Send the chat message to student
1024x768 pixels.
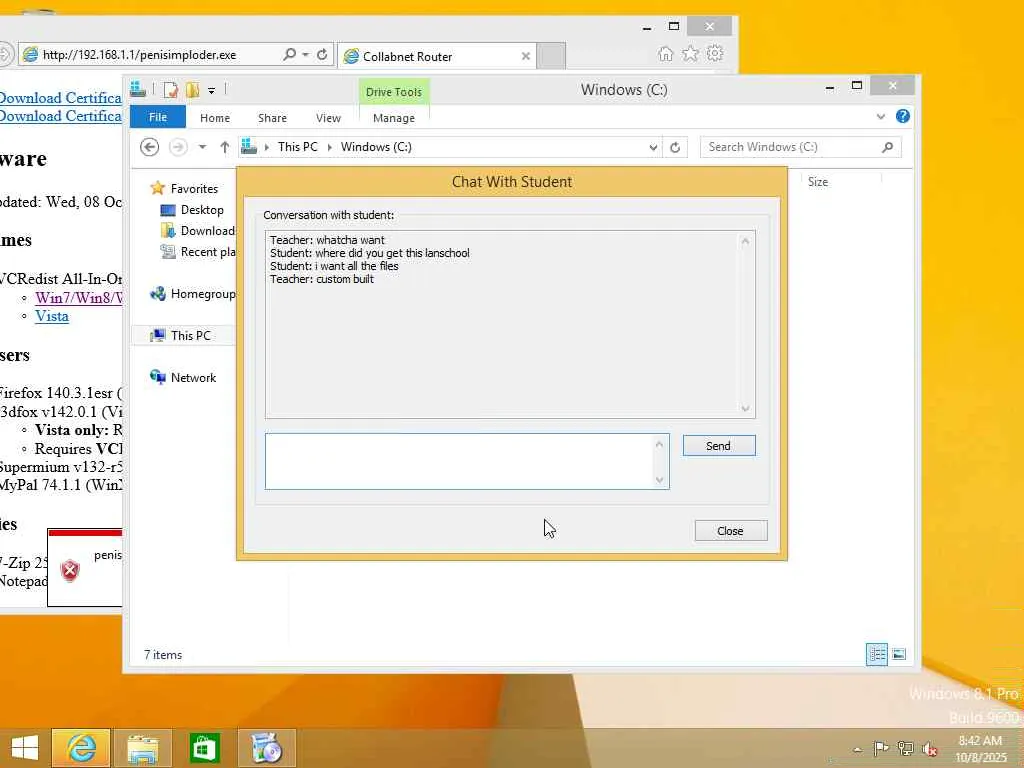coord(719,446)
